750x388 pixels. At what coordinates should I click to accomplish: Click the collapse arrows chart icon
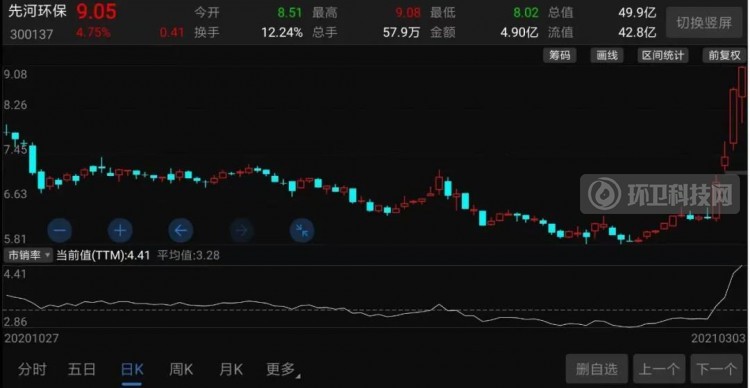pos(302,231)
